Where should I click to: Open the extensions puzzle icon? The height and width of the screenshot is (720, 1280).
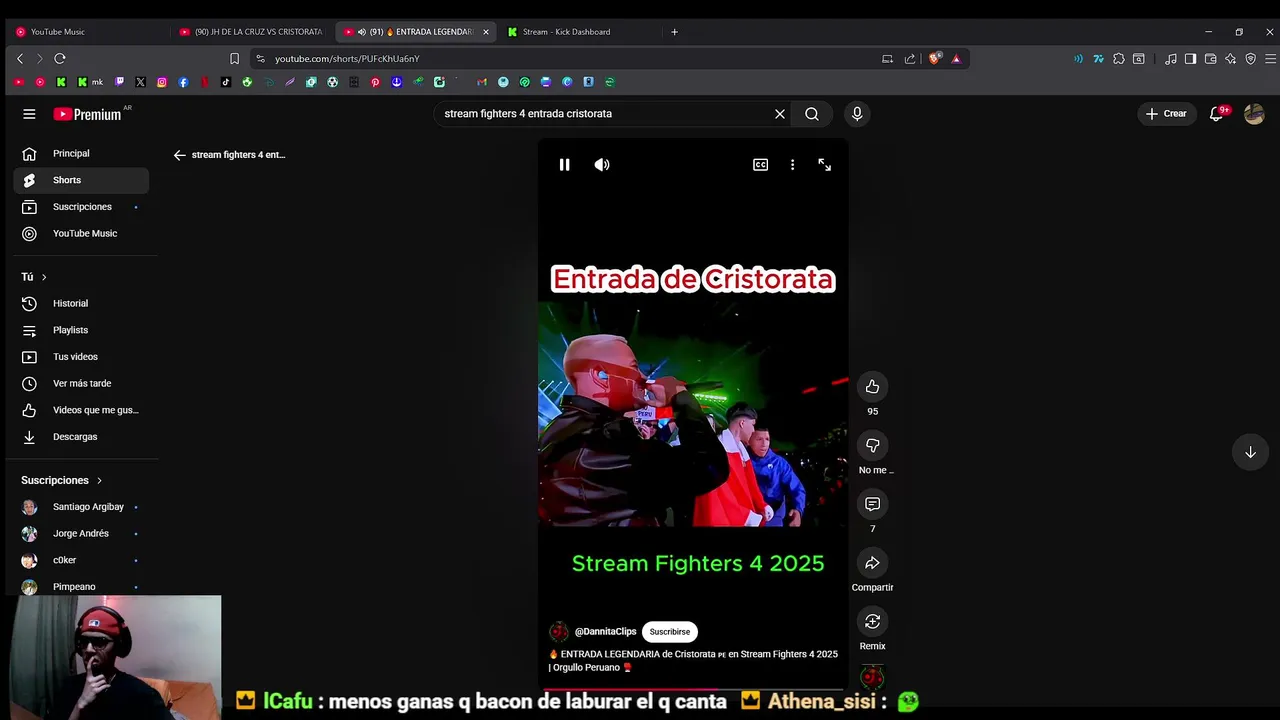(1118, 59)
